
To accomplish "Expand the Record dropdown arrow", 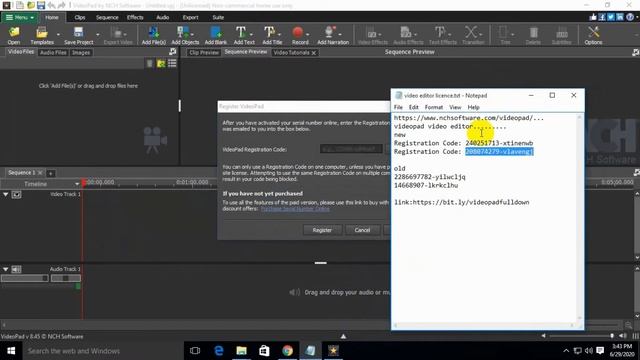I will (307, 35).
